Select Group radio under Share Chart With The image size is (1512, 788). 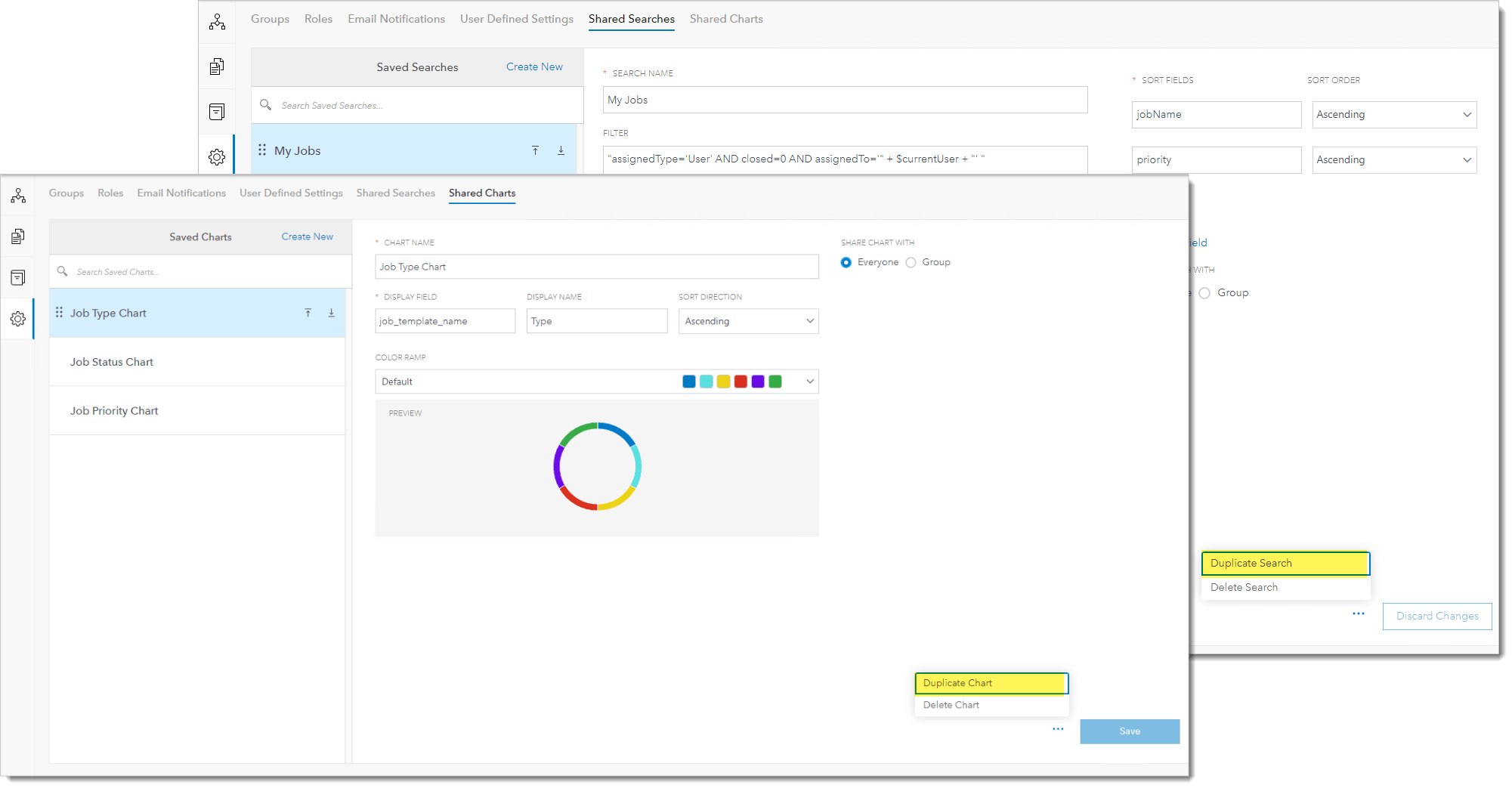pos(911,262)
